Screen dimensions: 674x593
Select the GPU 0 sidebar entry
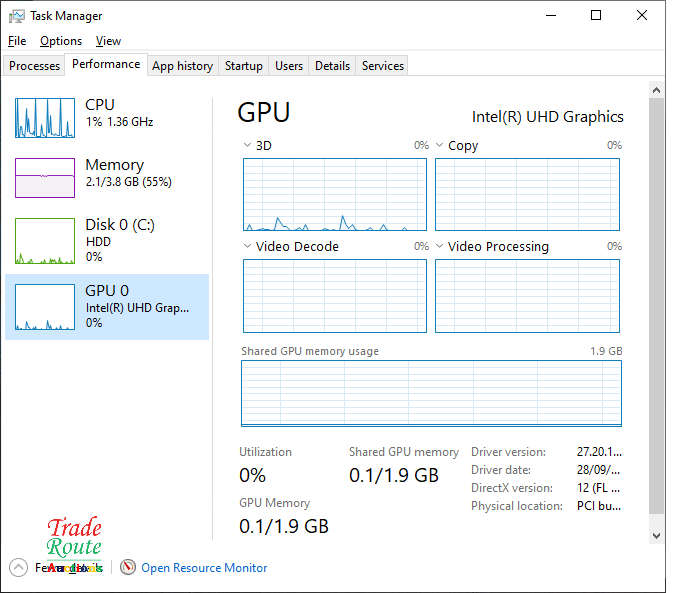click(107, 306)
